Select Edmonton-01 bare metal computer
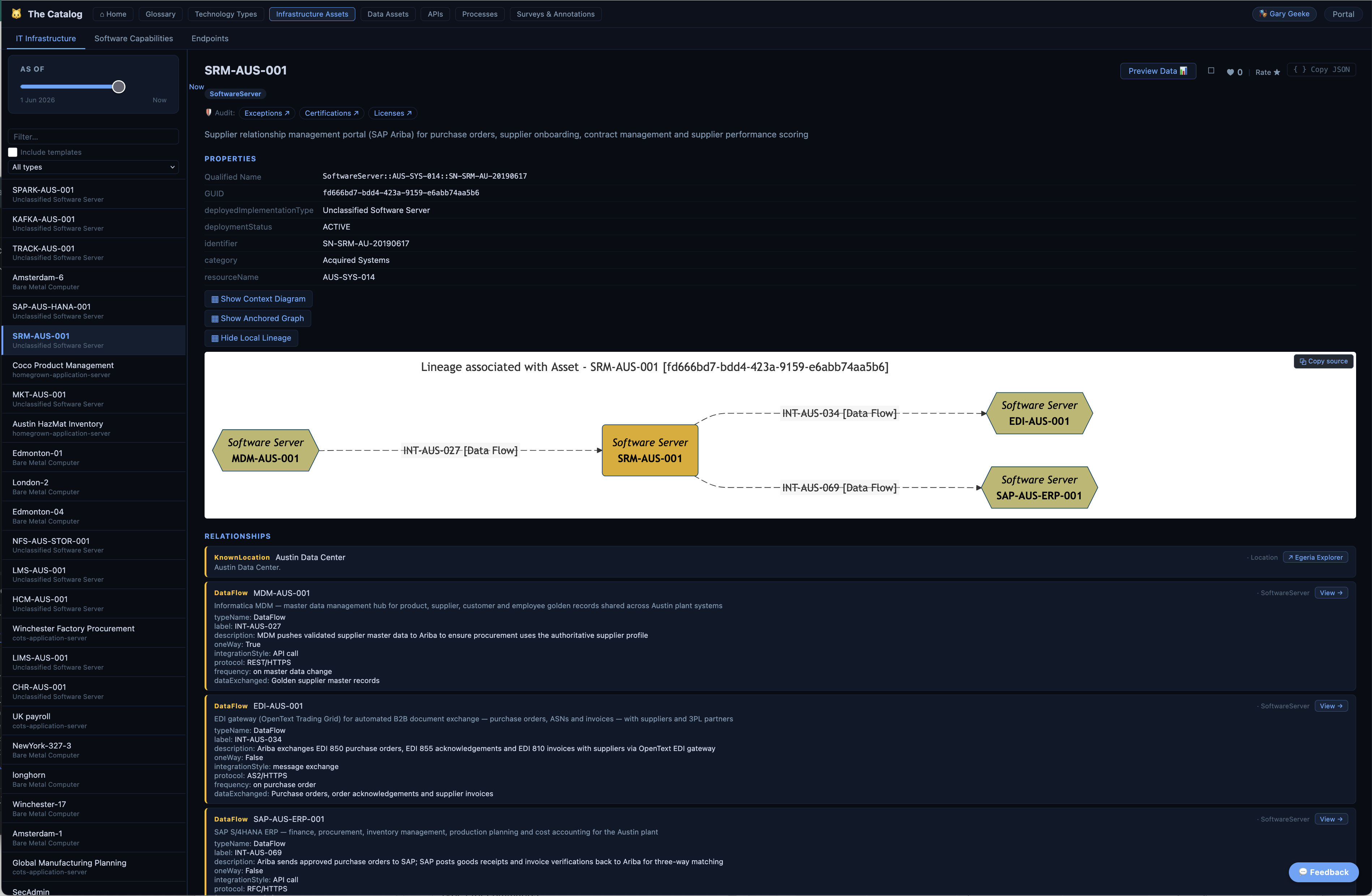The height and width of the screenshot is (896, 1372). [x=93, y=458]
